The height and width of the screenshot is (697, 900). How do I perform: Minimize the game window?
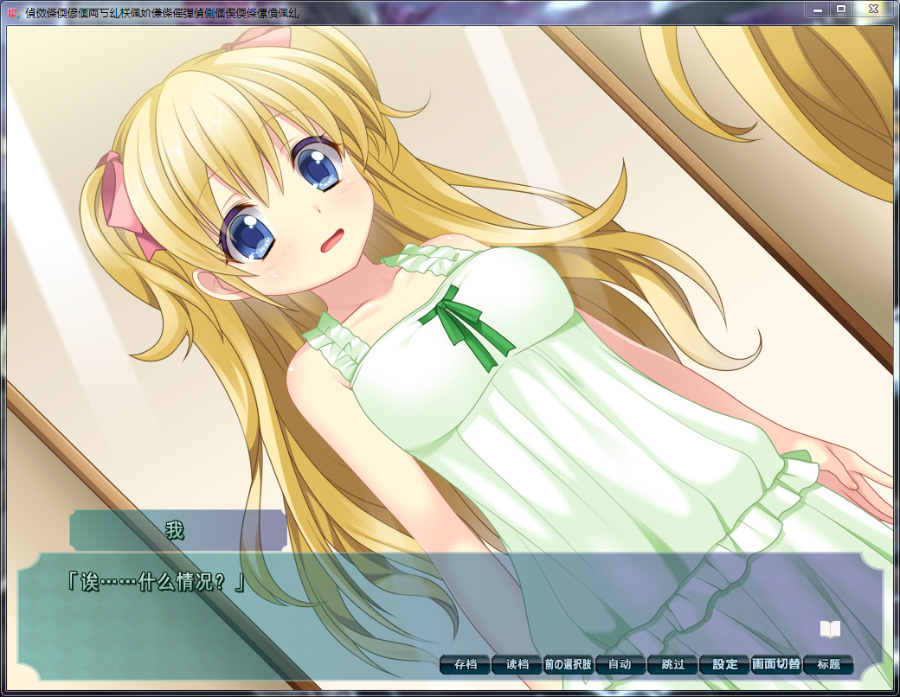coord(817,9)
